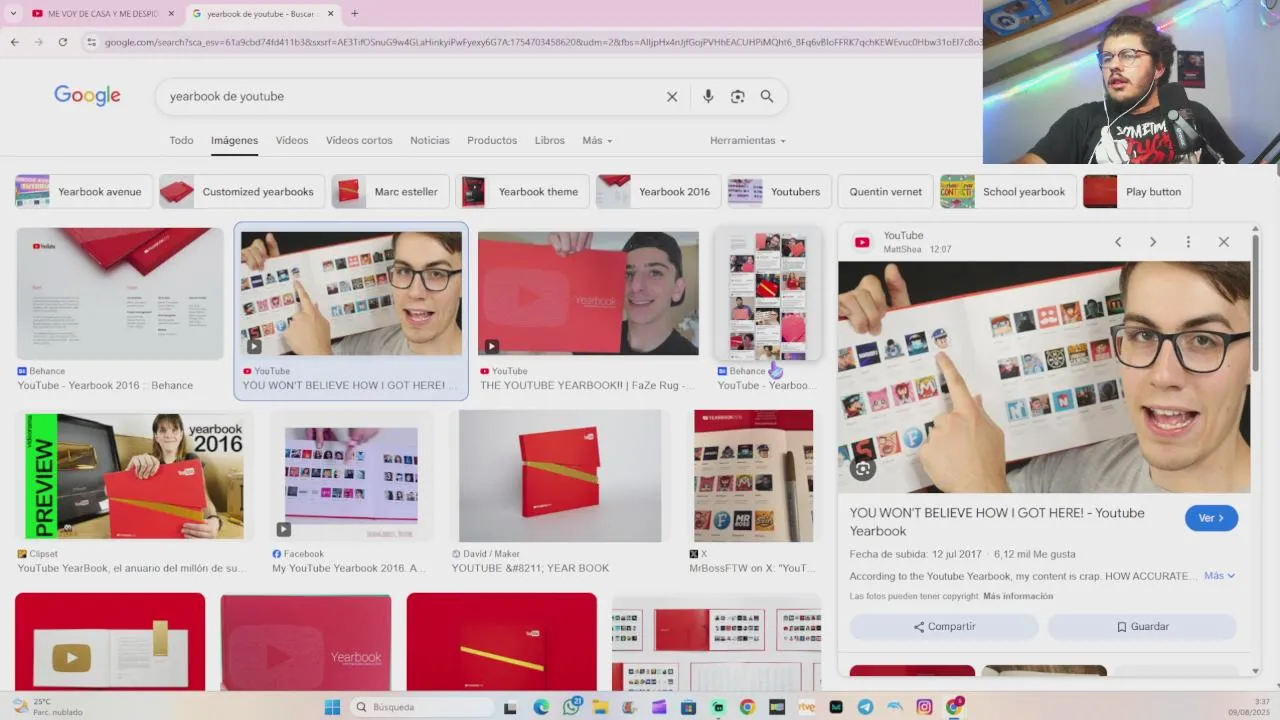Select the Play button chip
This screenshot has height=720, width=1280.
click(x=1138, y=192)
